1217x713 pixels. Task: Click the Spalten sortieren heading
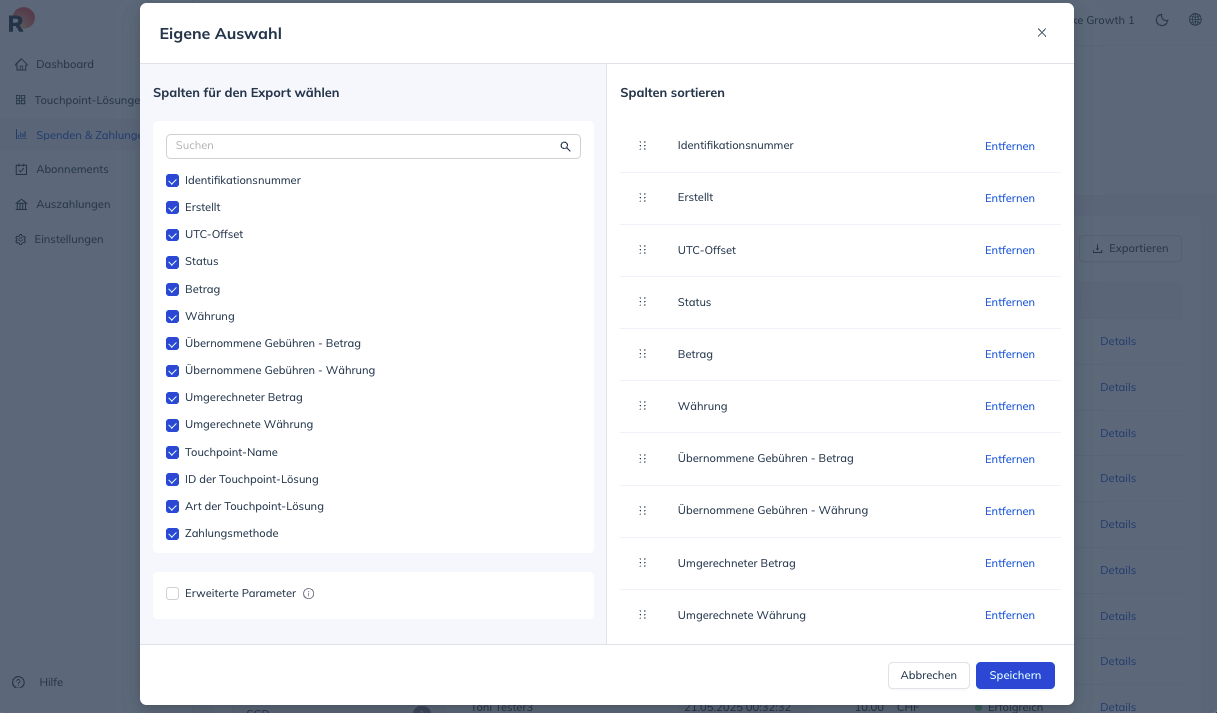(672, 93)
